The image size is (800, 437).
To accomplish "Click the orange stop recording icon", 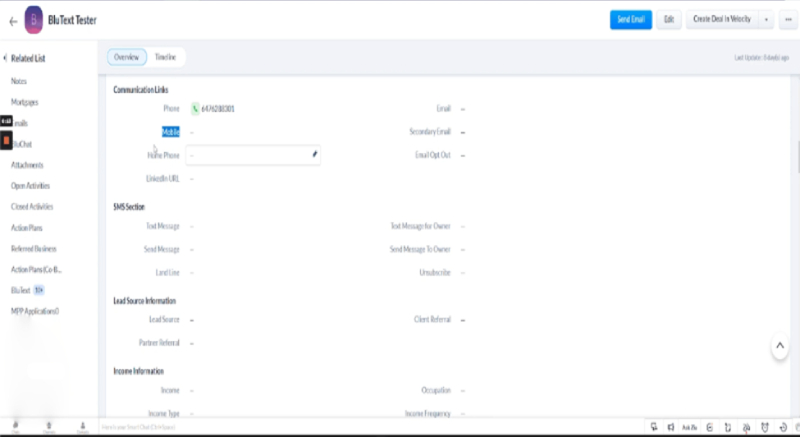I will click(6, 140).
